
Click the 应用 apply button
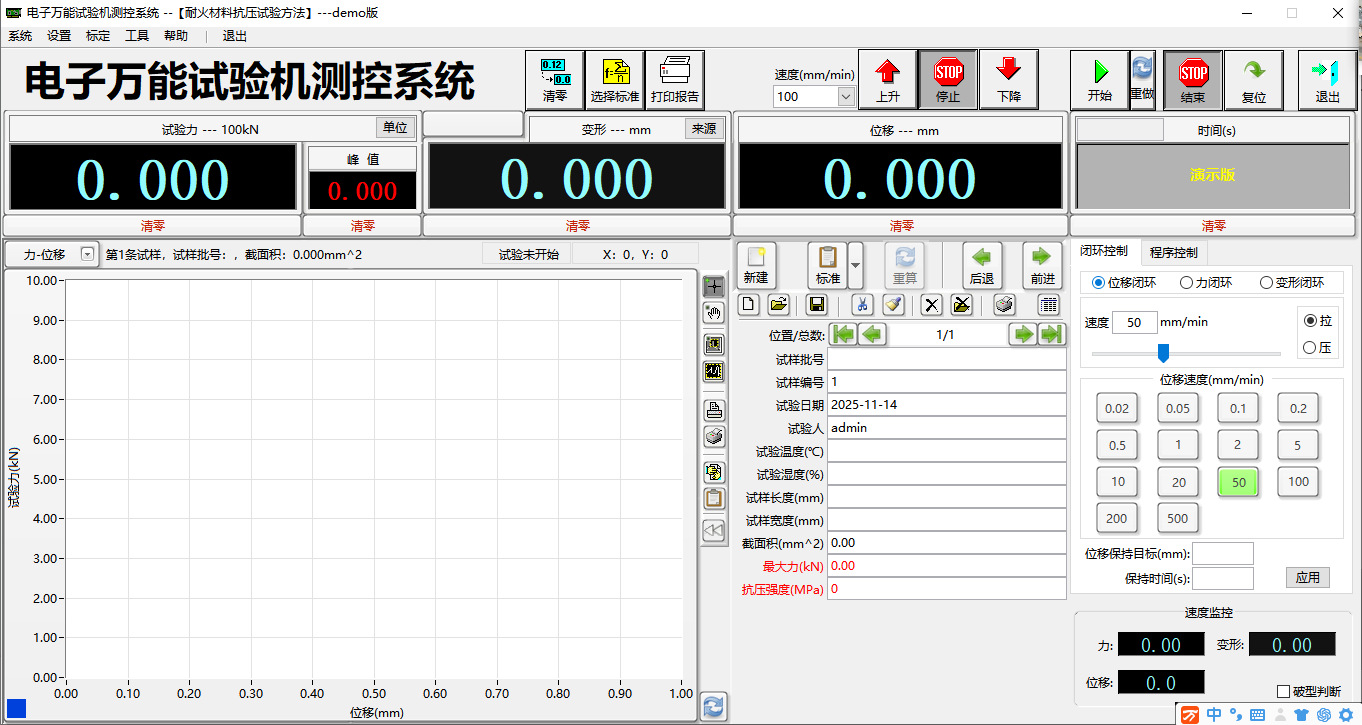pos(1307,577)
